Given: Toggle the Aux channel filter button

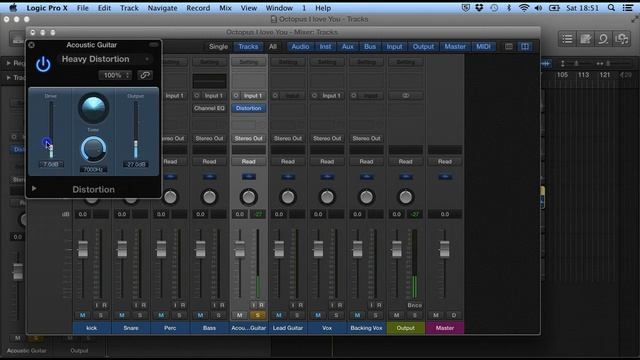Looking at the screenshot, I should click(x=348, y=47).
